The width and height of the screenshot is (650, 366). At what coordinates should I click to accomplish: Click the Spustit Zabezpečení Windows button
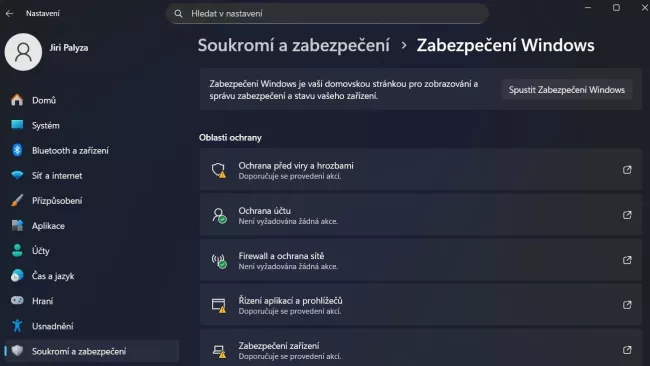(x=567, y=90)
